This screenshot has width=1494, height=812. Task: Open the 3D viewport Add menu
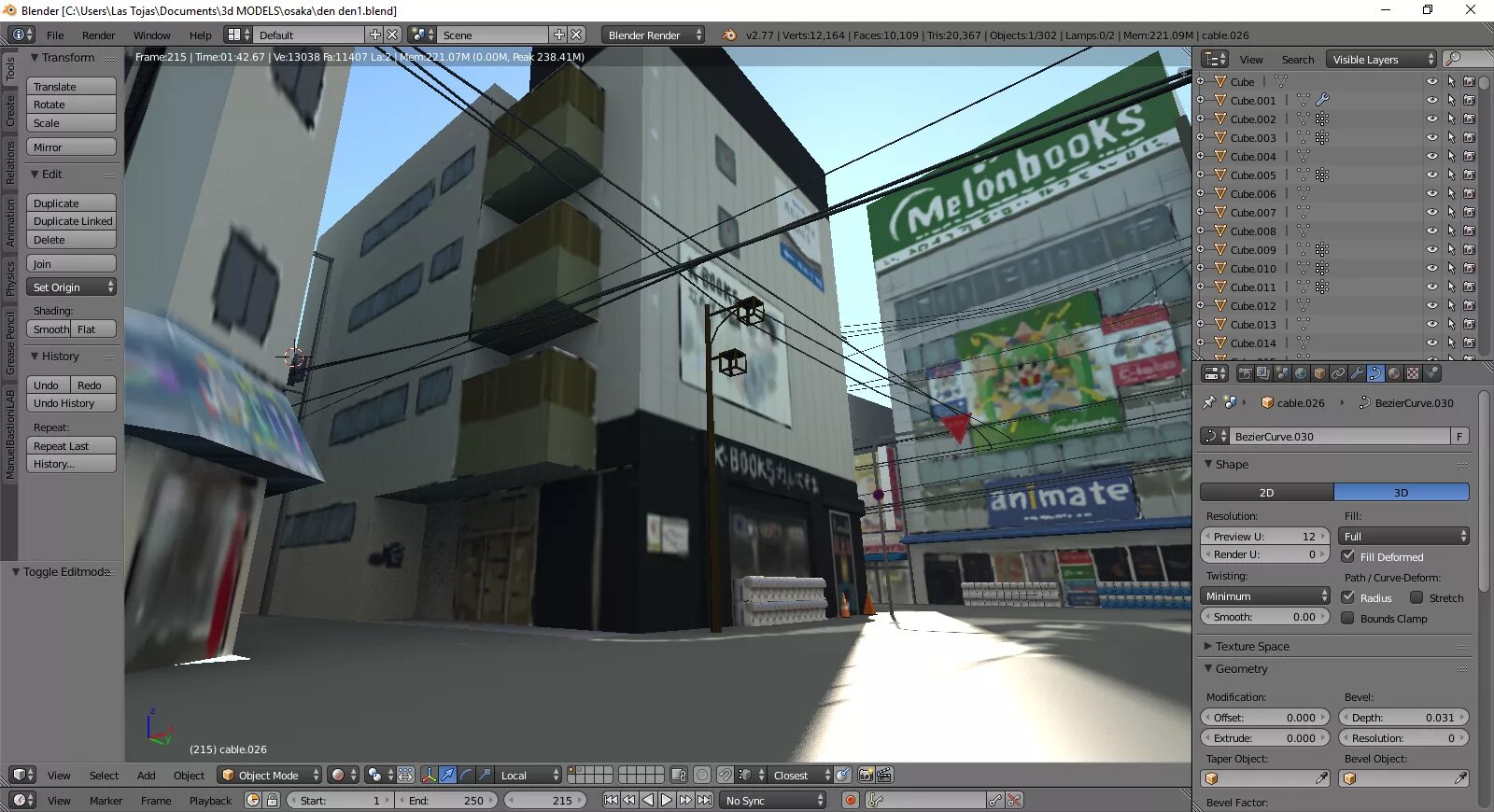click(x=146, y=775)
